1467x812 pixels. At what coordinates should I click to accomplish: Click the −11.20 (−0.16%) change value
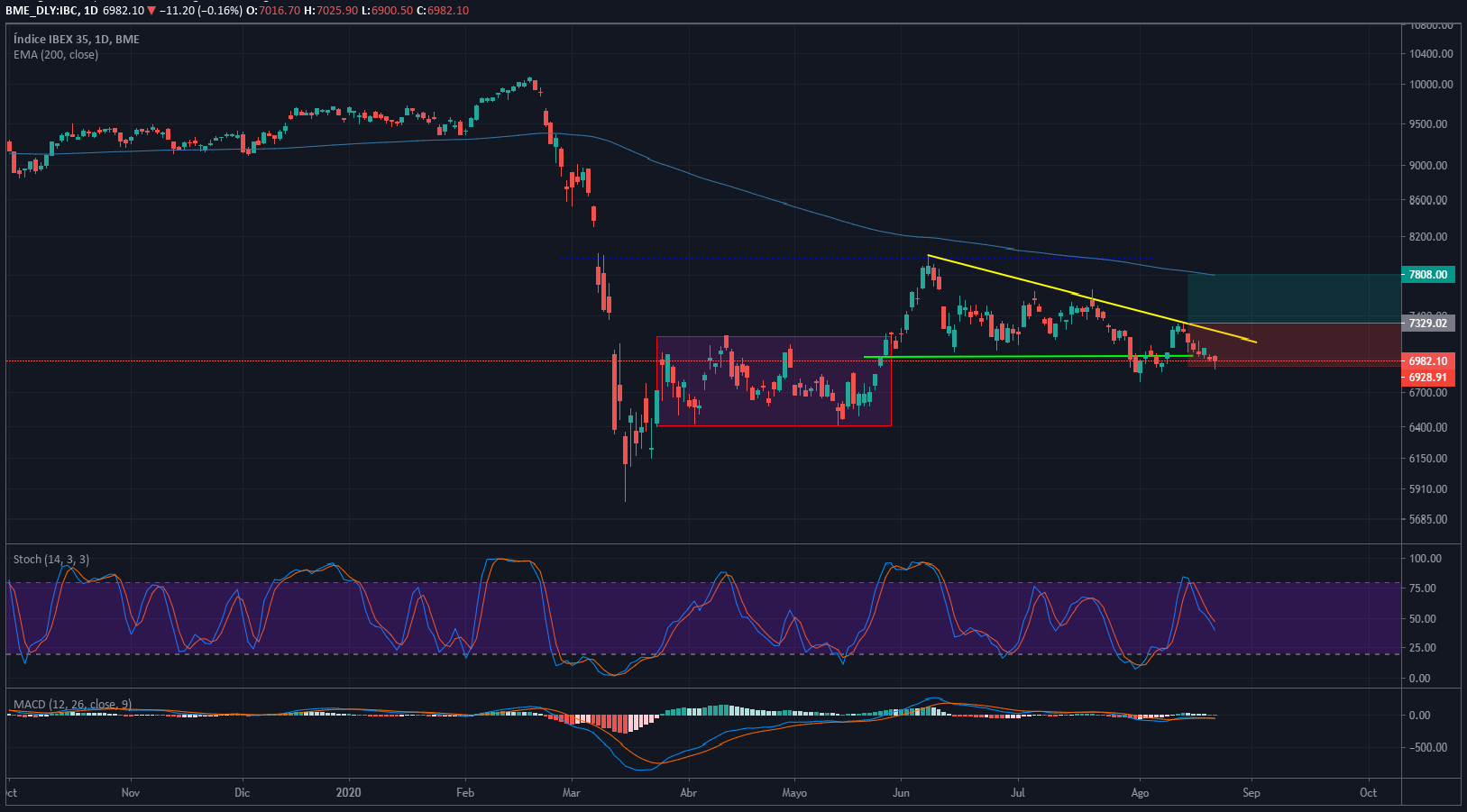(x=200, y=10)
